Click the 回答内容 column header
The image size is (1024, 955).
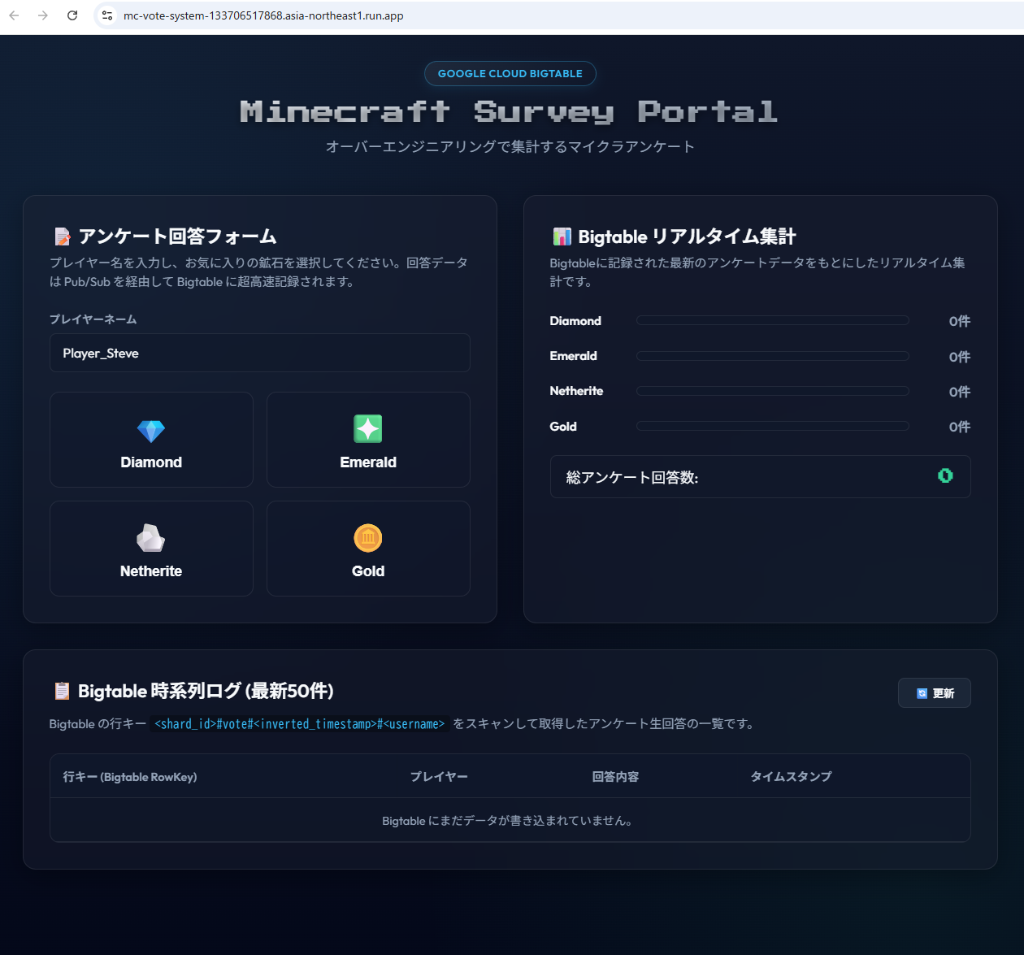(x=615, y=777)
